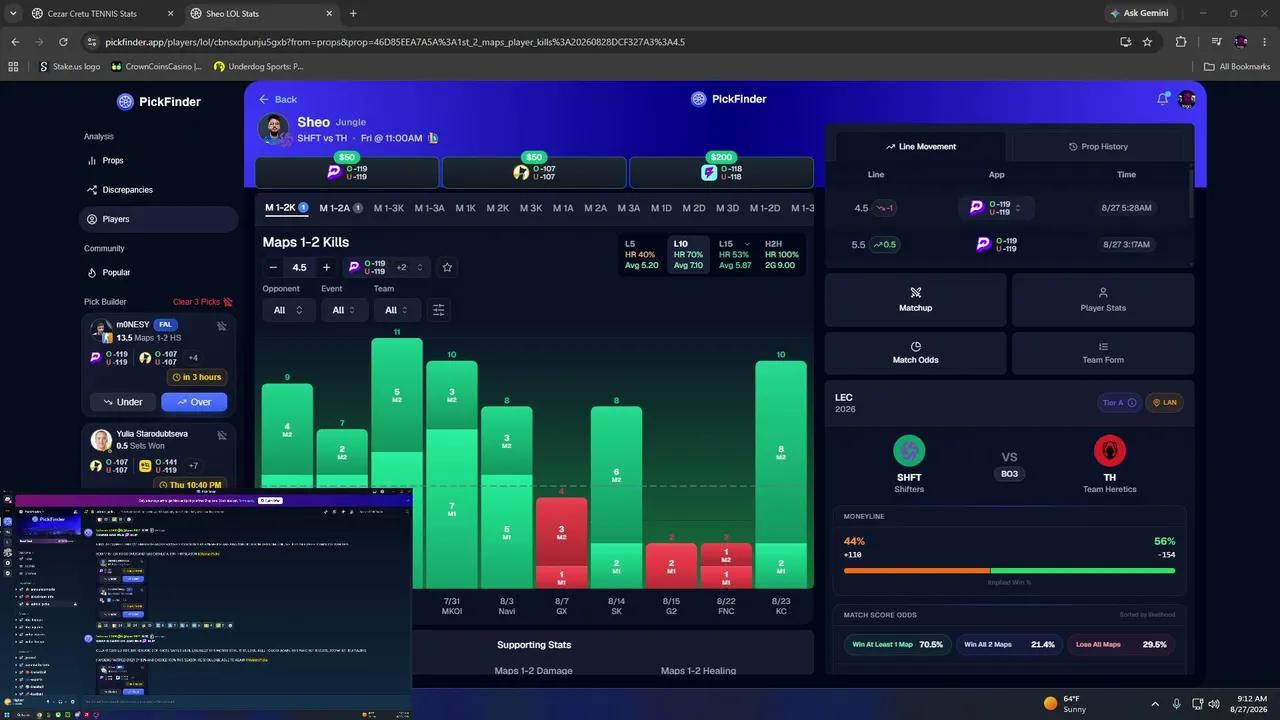Click Sheo player avatar
This screenshot has height=720, width=1280.
tap(274, 129)
